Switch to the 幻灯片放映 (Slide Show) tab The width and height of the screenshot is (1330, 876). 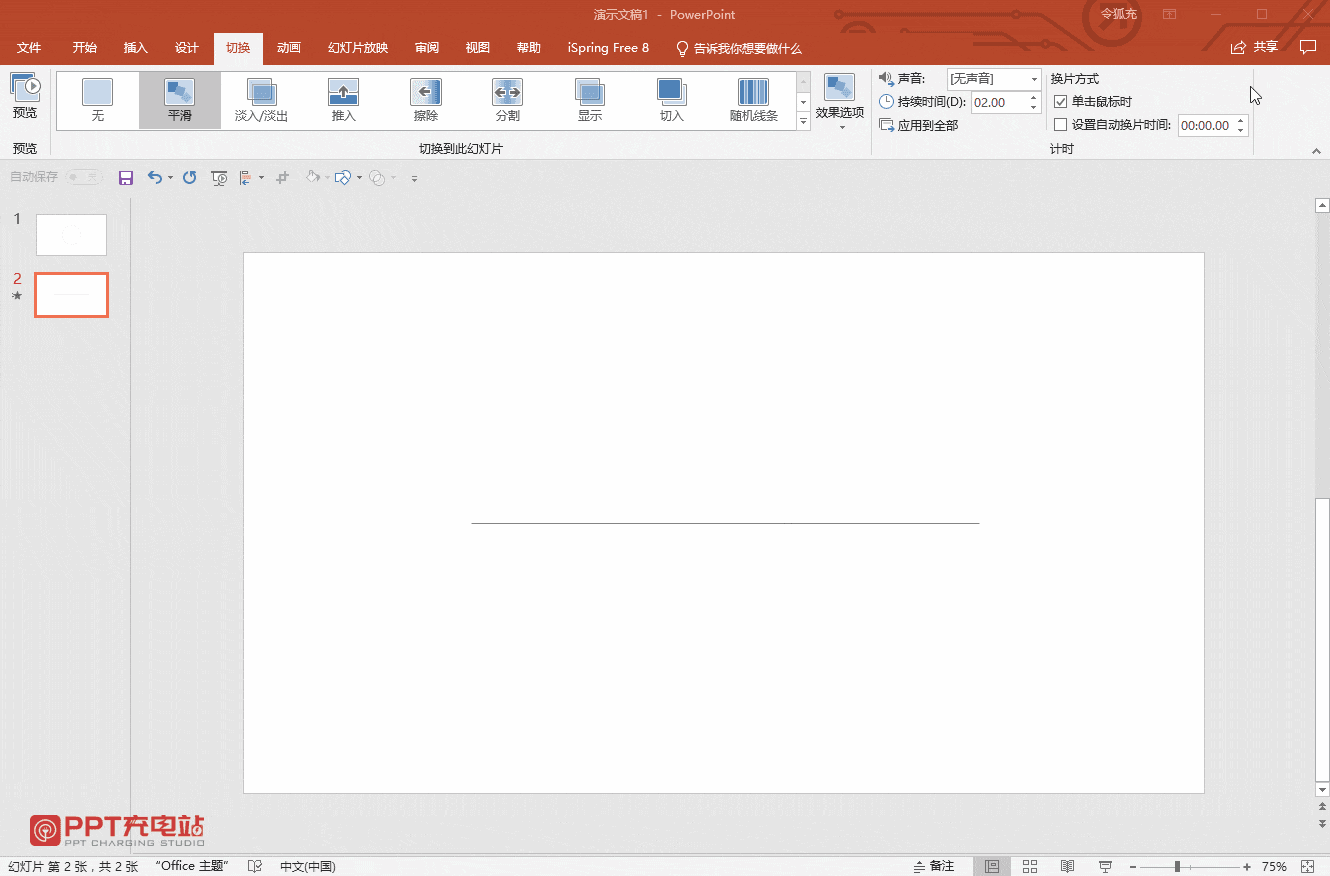click(358, 48)
